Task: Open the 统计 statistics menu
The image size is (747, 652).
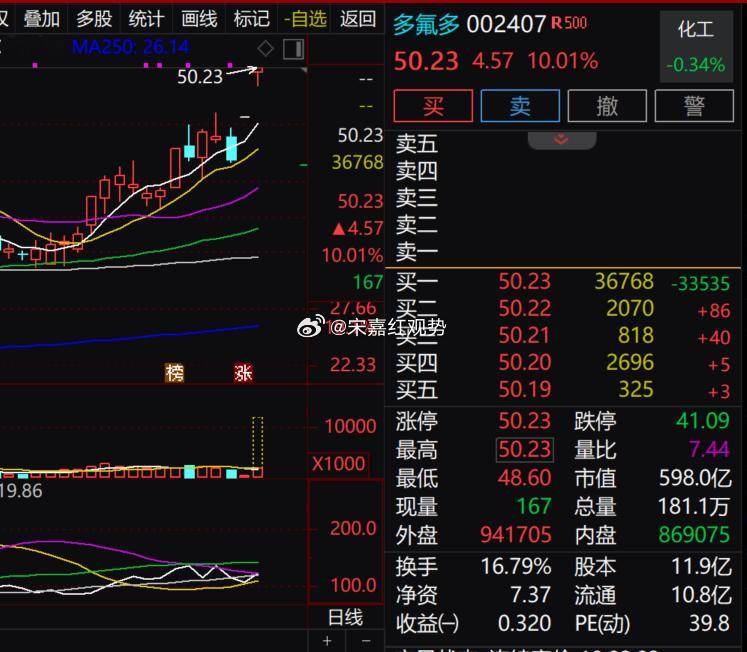Action: coord(147,20)
